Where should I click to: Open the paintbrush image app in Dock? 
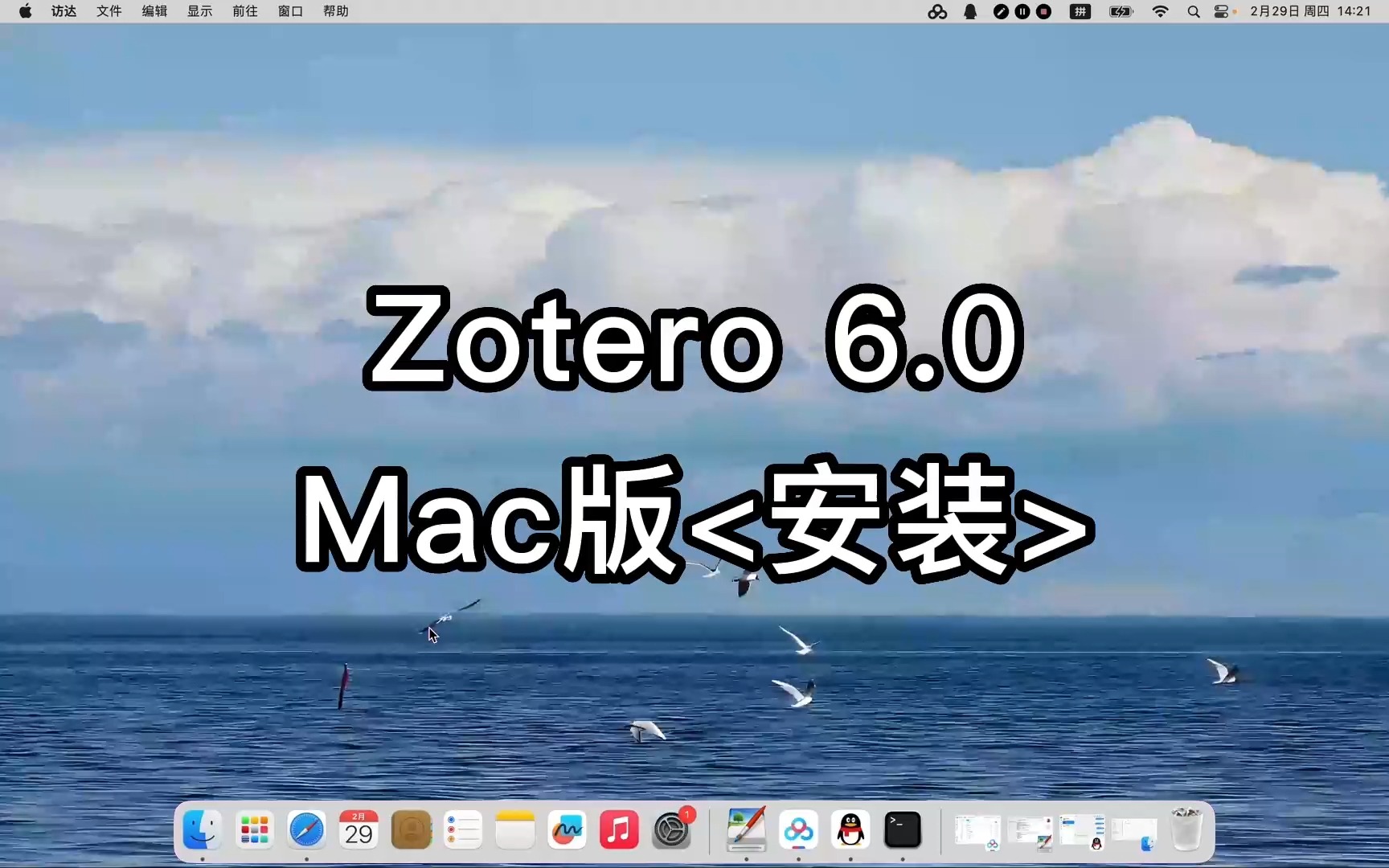(x=746, y=830)
